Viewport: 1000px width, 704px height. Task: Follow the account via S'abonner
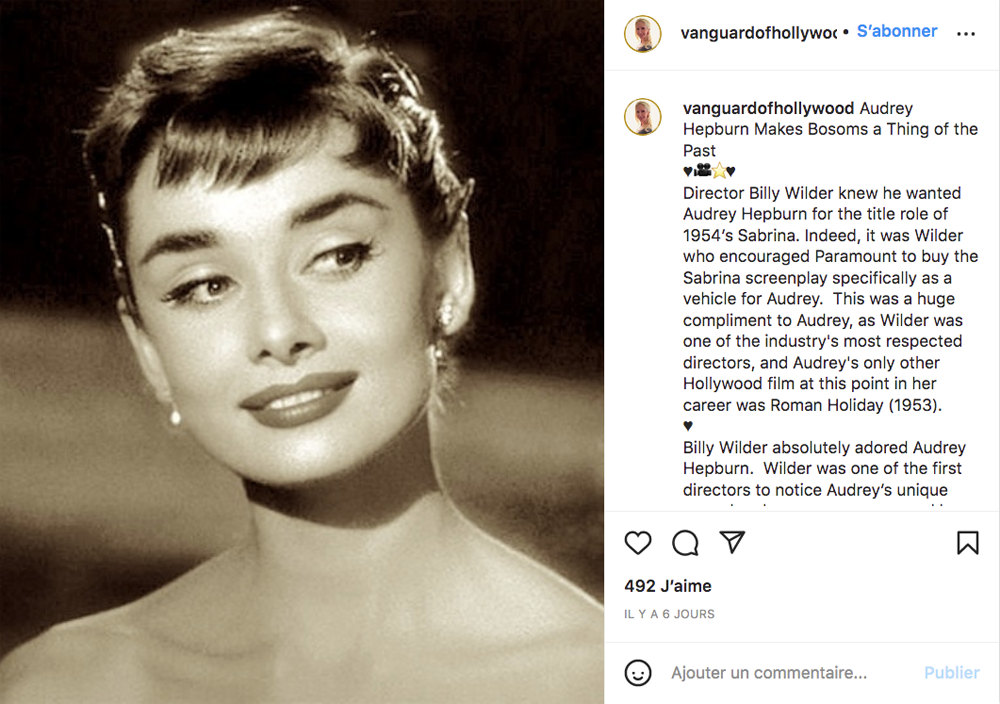click(x=897, y=31)
